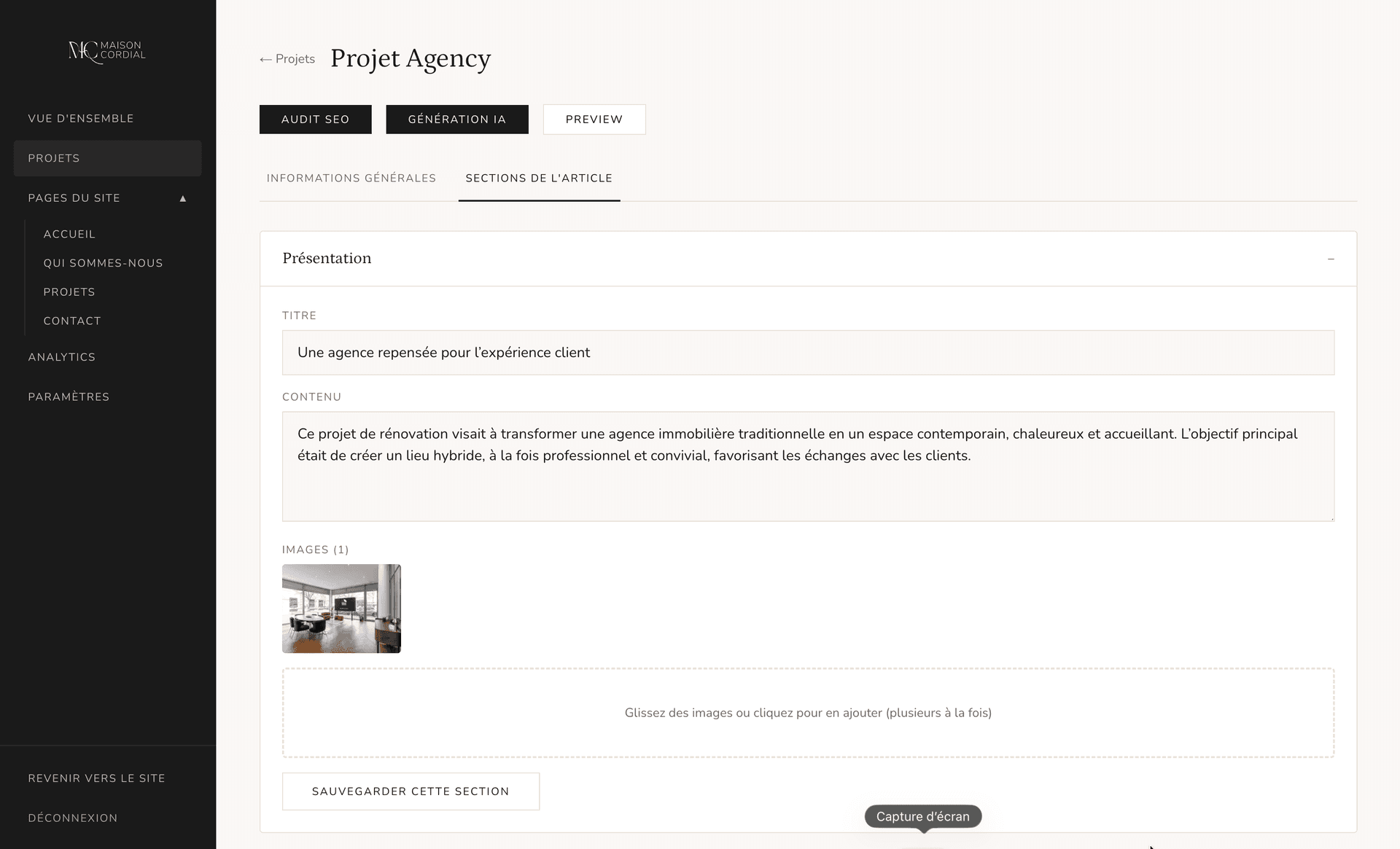Open the Preview button
This screenshot has height=849, width=1400.
594,120
